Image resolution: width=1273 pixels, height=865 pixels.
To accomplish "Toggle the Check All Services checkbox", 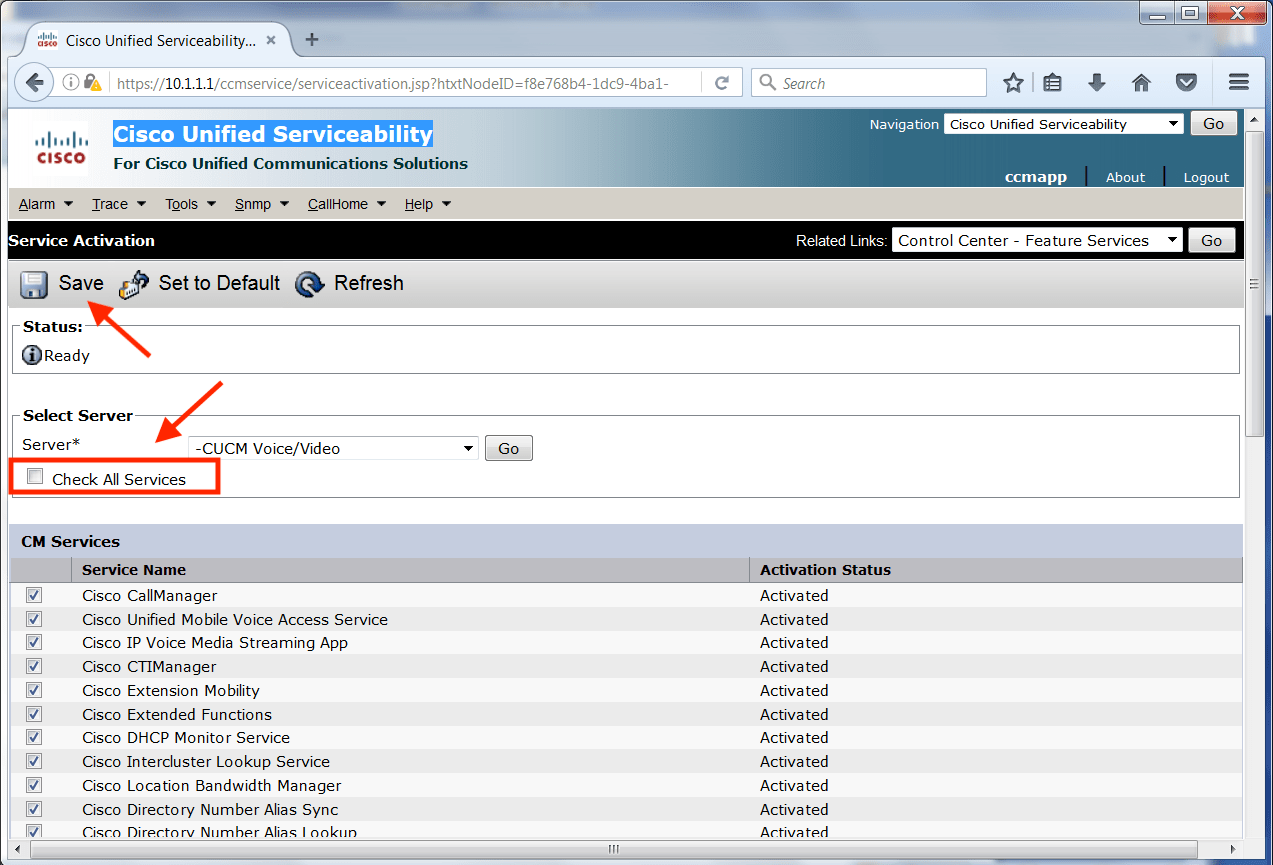I will [x=36, y=477].
